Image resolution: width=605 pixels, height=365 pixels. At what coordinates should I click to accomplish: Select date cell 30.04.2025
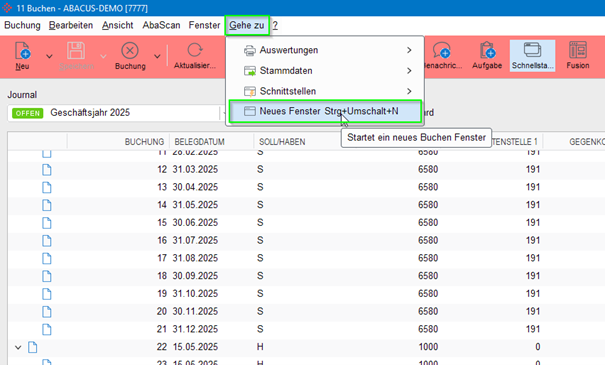[x=195, y=187]
